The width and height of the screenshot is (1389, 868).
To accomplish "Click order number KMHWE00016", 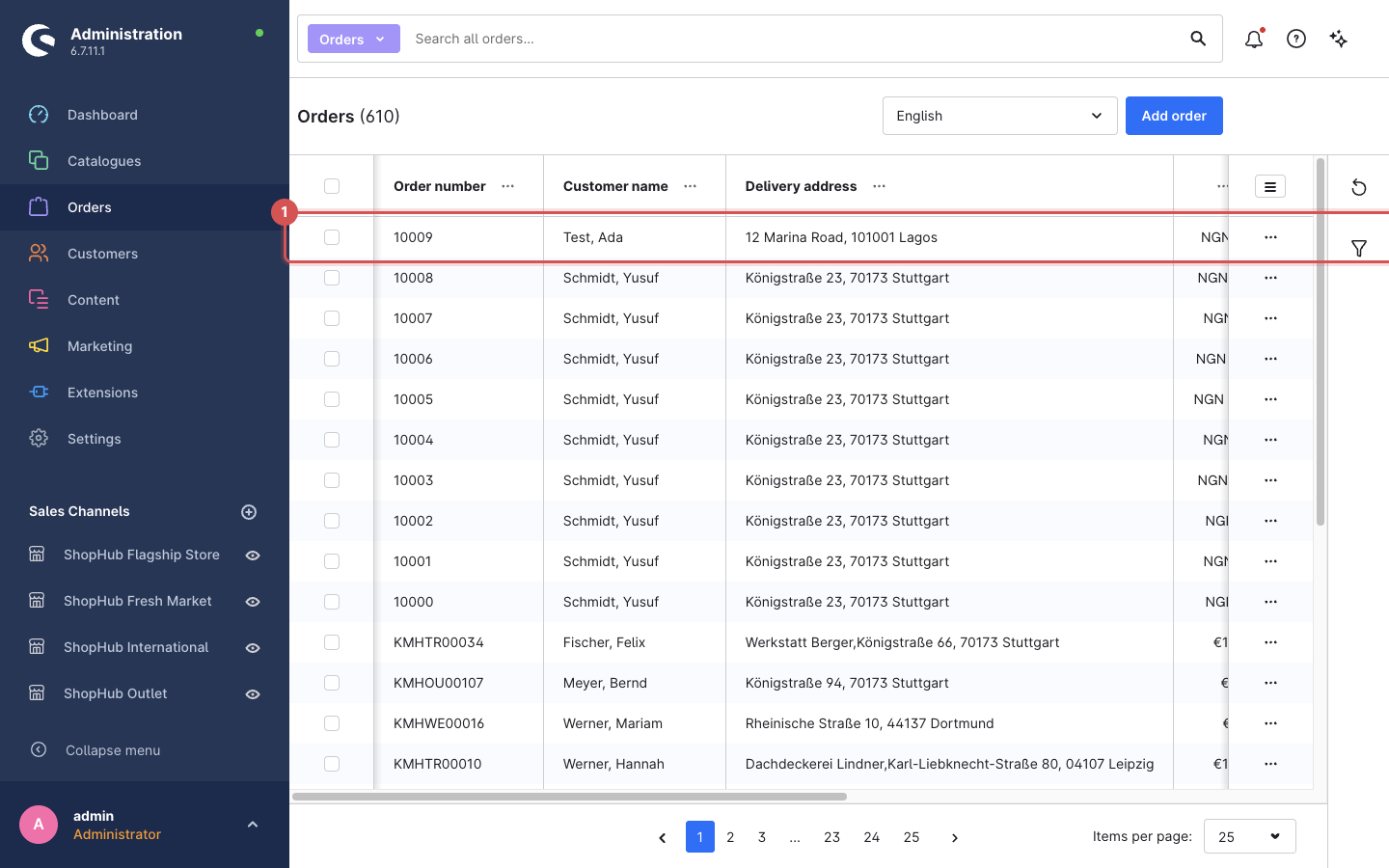I will pos(439,723).
